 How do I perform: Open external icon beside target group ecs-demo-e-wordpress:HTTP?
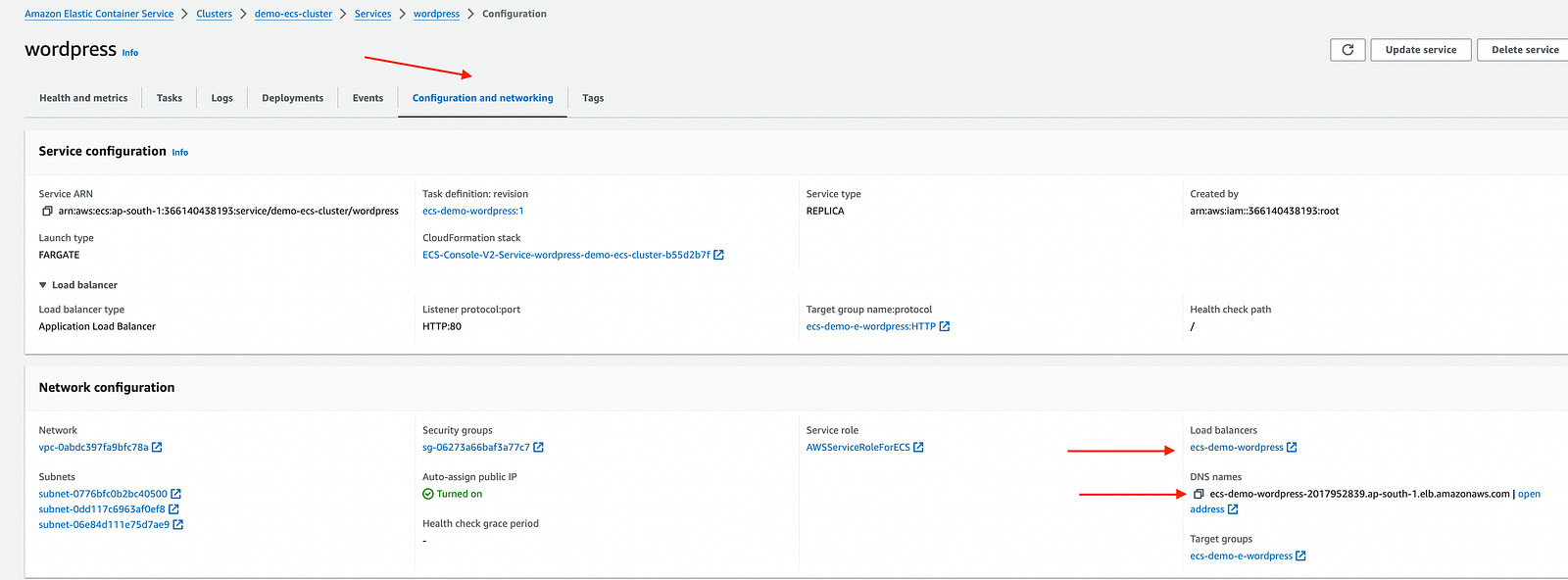coord(945,327)
